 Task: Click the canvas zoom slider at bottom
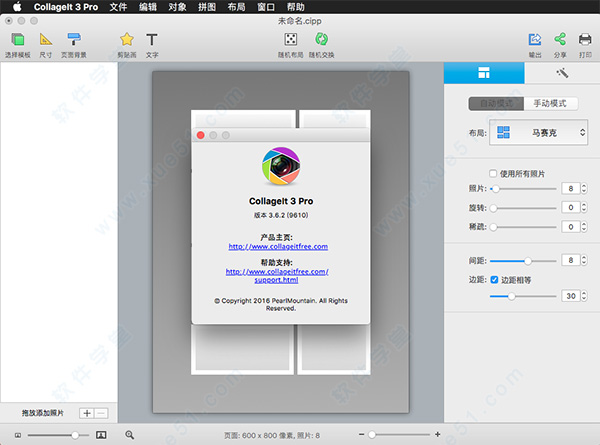point(399,435)
